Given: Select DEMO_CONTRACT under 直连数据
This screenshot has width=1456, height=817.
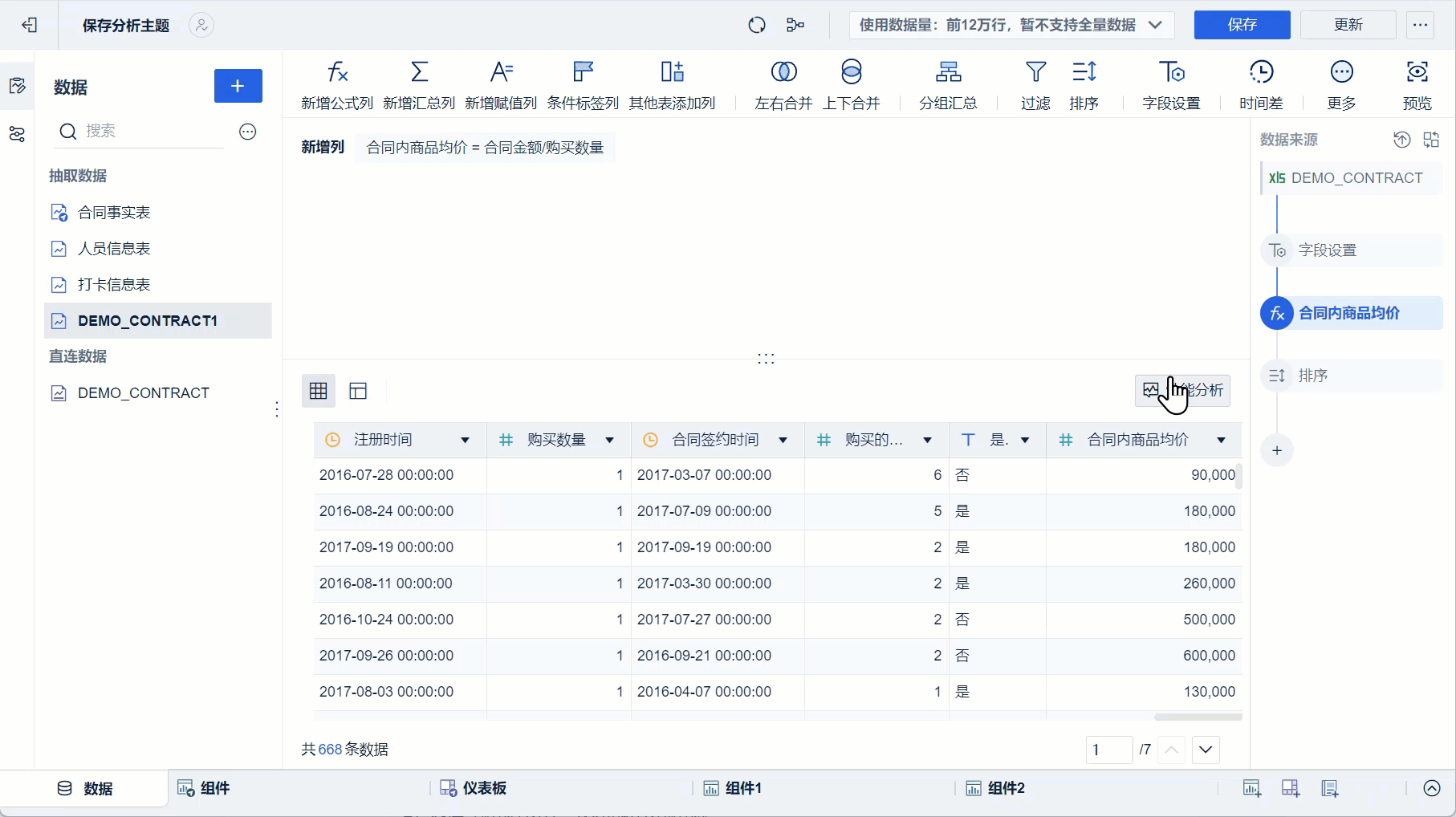Looking at the screenshot, I should click(158, 393).
